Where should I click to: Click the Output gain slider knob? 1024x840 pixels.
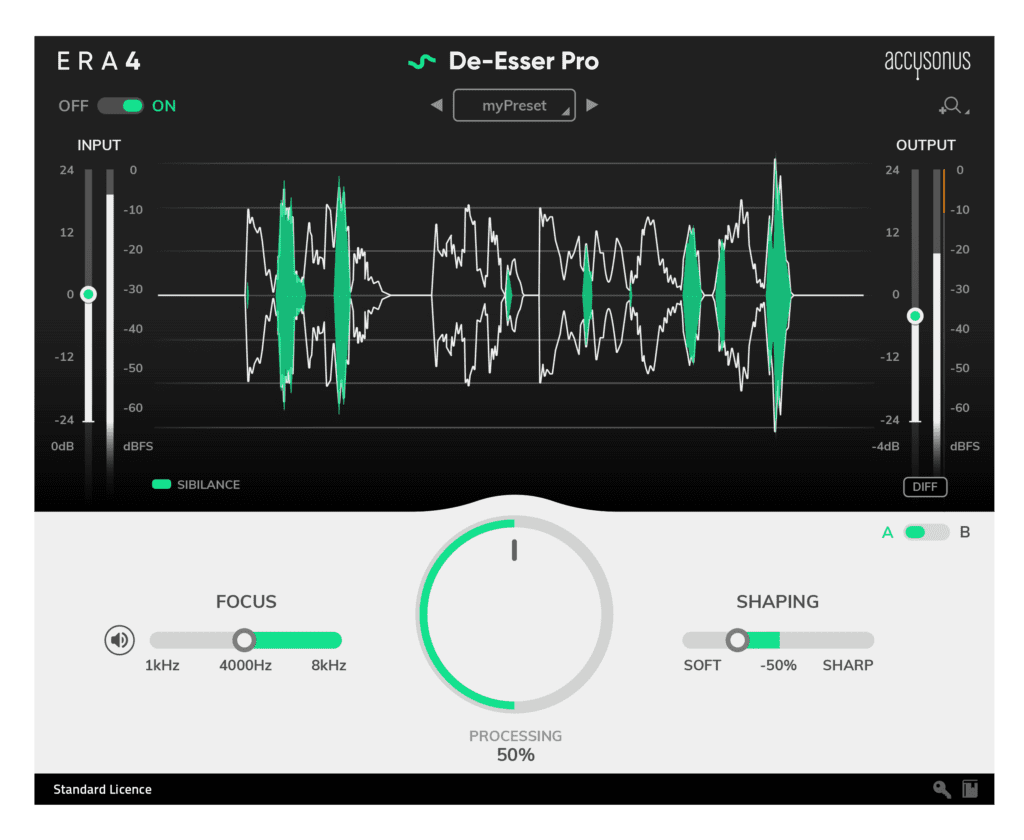[x=915, y=316]
